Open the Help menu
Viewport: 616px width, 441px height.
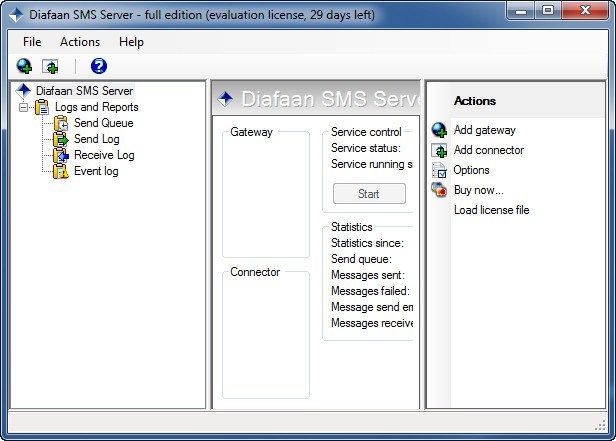[131, 42]
